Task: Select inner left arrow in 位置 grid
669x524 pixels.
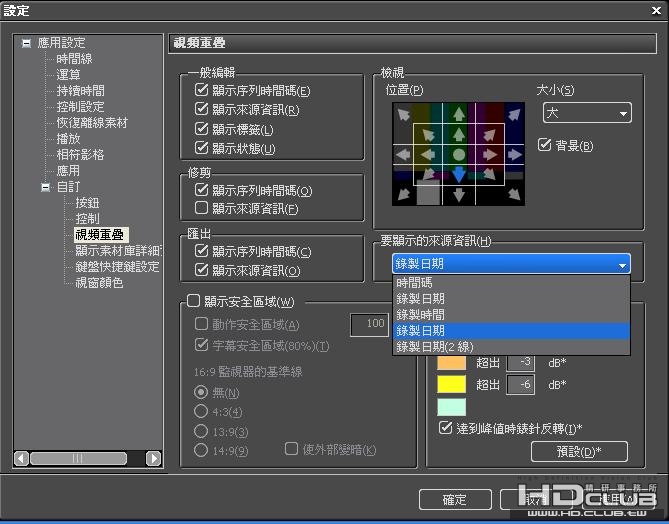Action: point(428,154)
